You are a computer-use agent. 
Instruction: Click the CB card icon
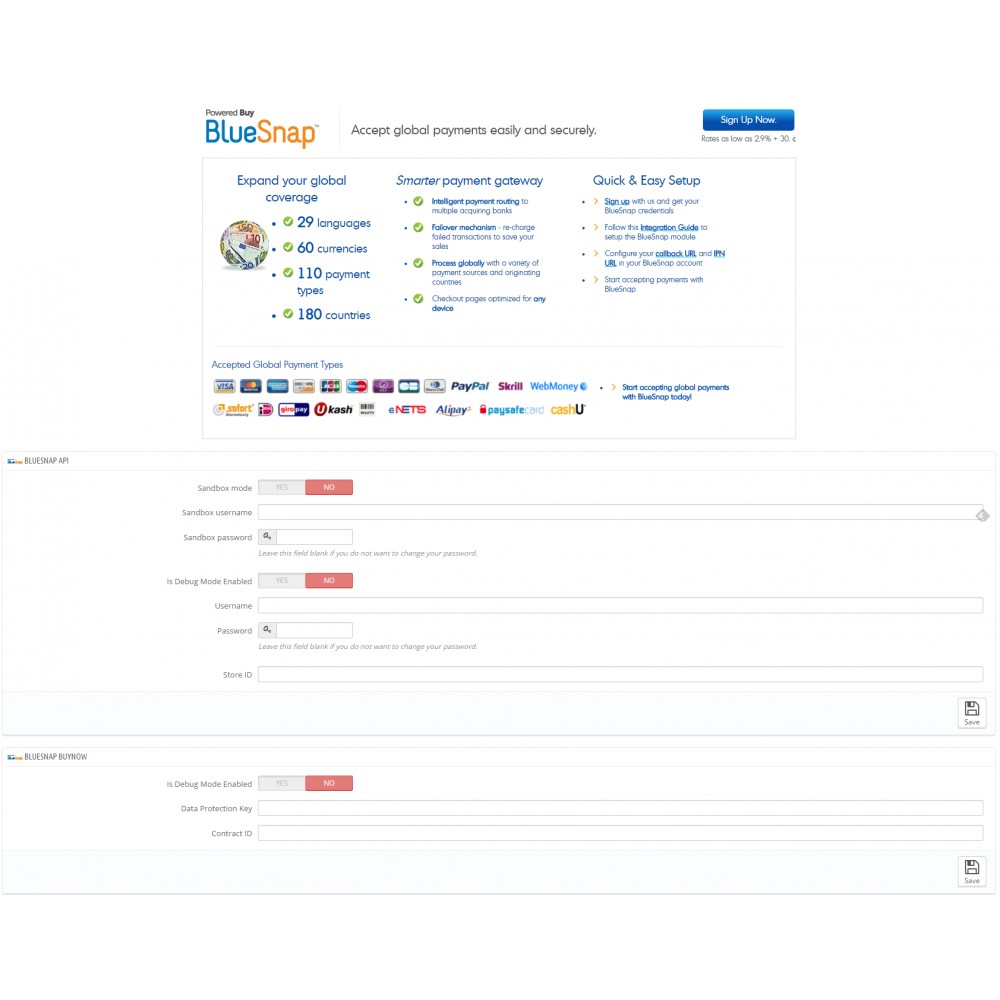pyautogui.click(x=409, y=386)
